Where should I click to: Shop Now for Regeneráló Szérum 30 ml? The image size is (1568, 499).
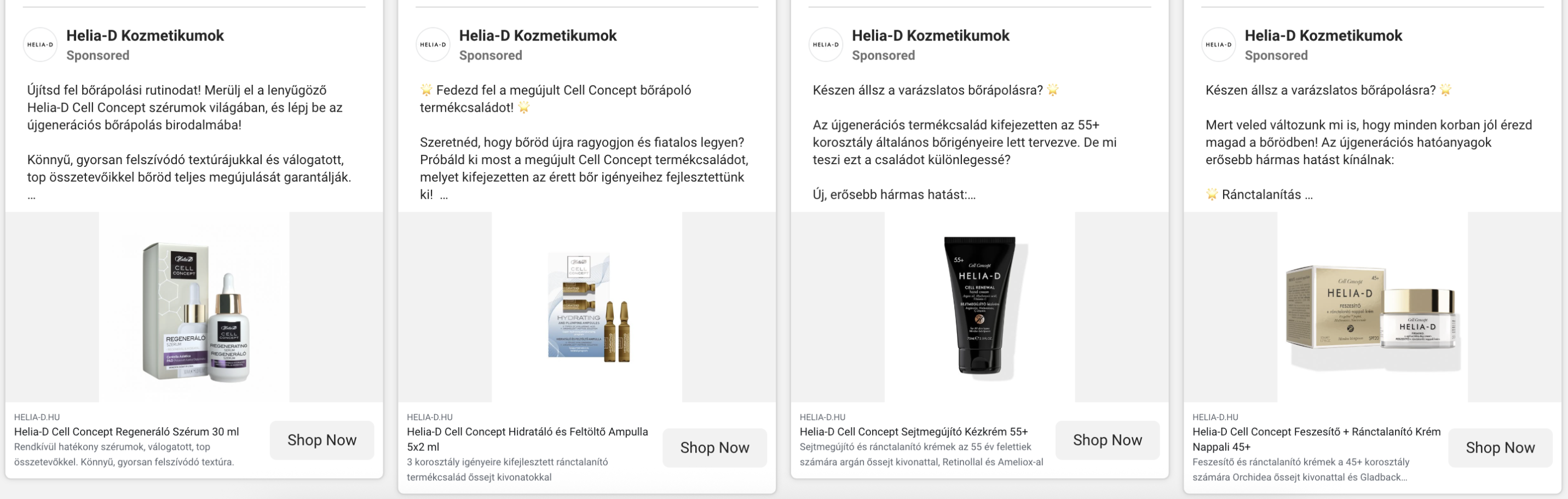pyautogui.click(x=322, y=440)
